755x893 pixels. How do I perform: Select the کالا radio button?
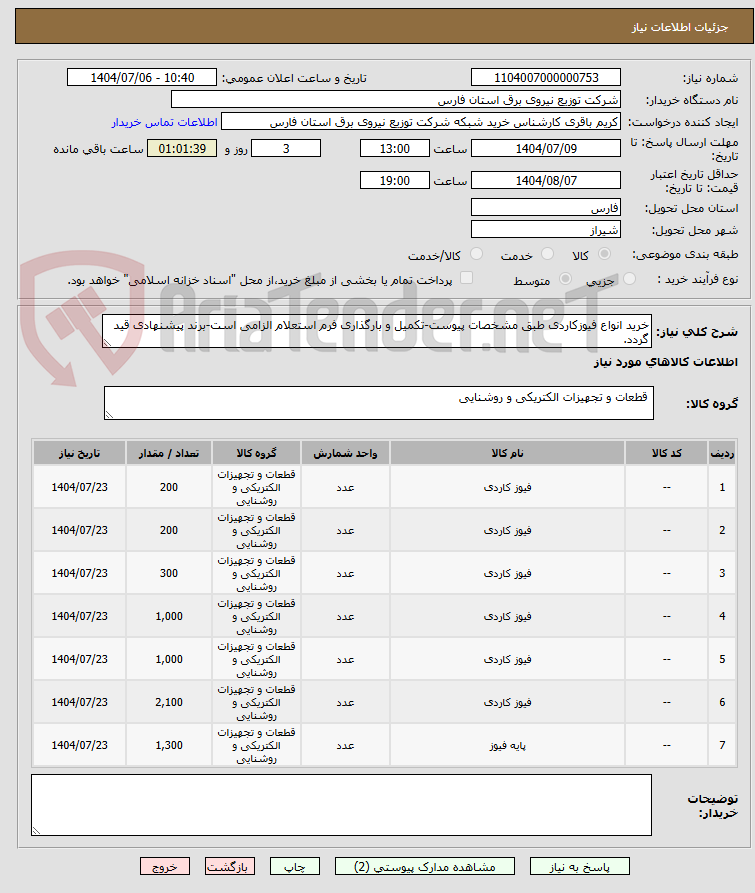click(605, 254)
